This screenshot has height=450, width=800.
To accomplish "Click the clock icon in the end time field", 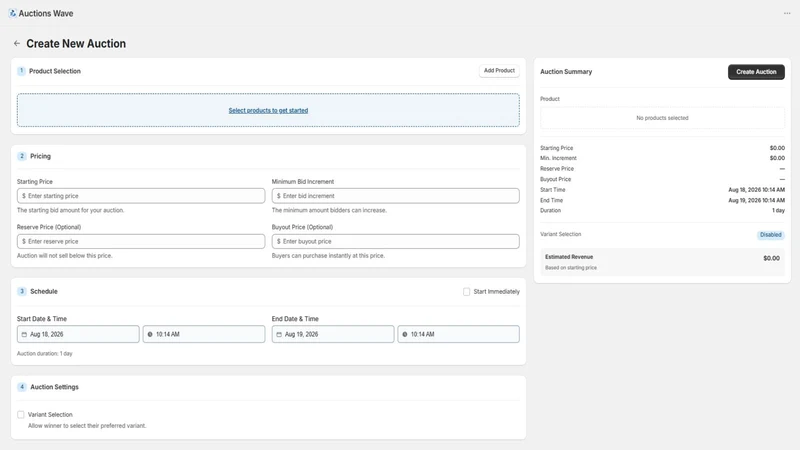I will 405,335.
